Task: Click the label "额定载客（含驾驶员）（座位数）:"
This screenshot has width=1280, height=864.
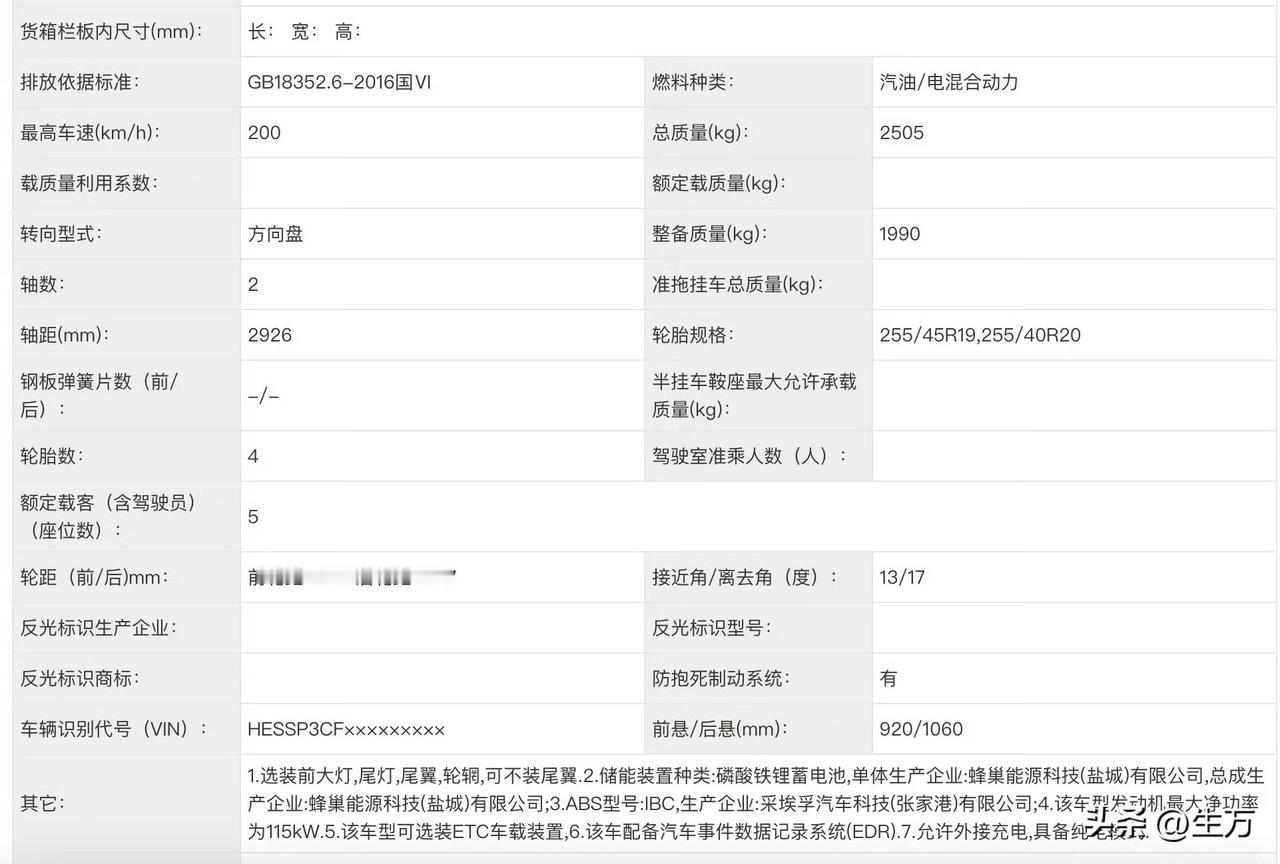Action: (108, 516)
